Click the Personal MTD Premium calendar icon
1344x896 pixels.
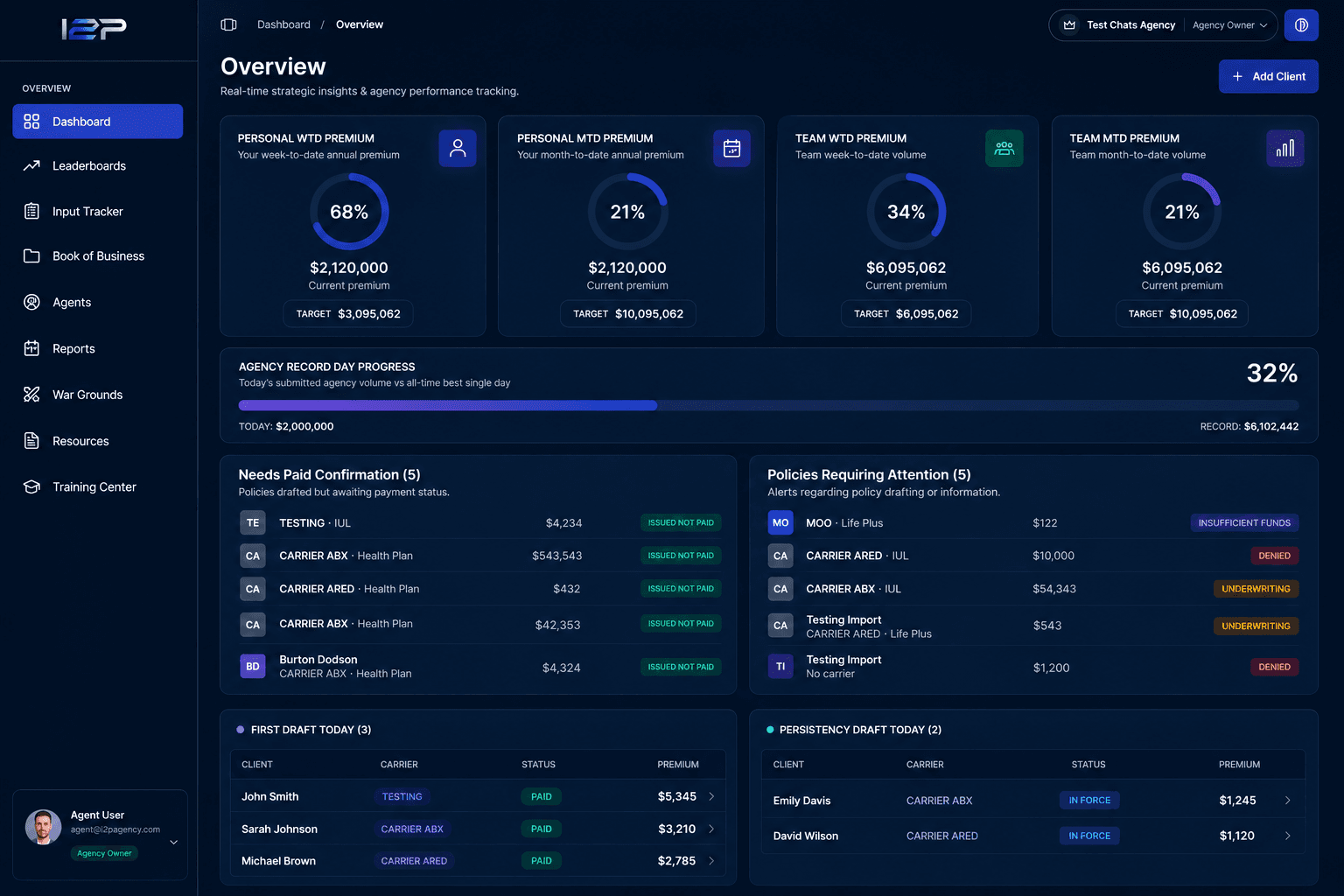[x=731, y=149]
